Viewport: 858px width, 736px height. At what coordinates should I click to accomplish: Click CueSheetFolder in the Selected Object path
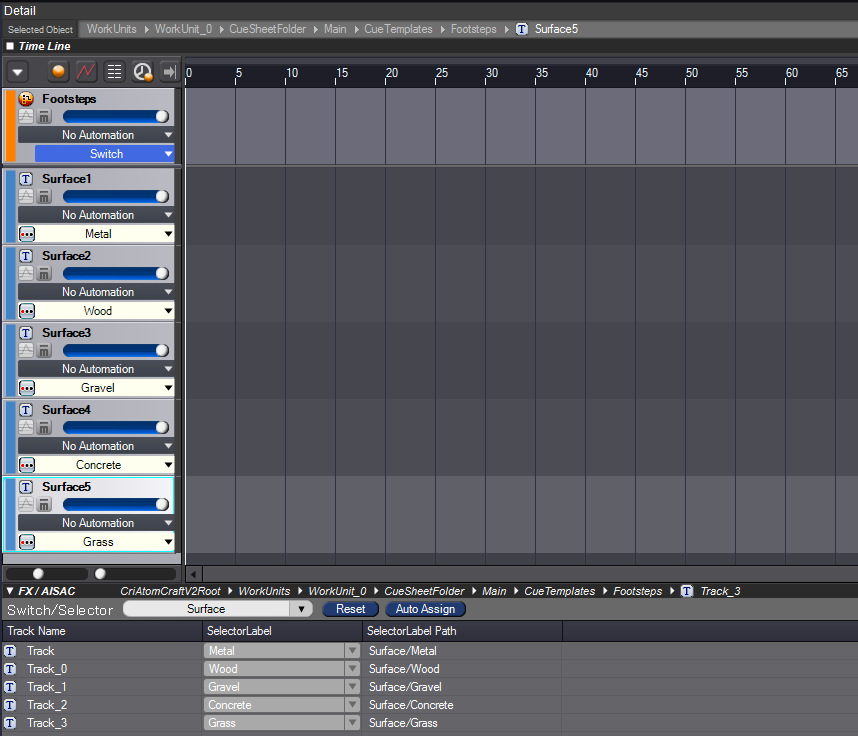[268, 29]
